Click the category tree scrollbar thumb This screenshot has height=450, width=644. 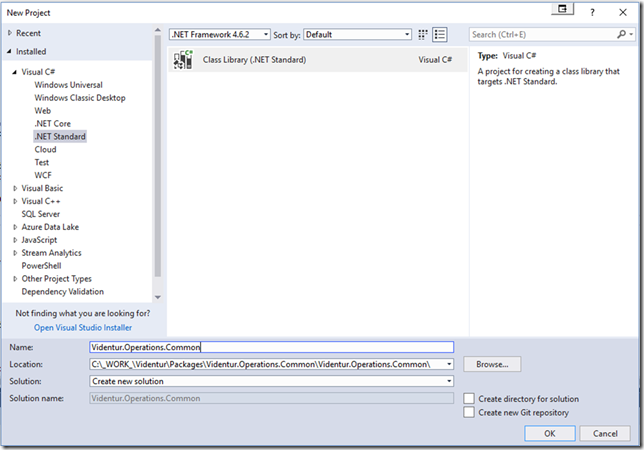(x=158, y=156)
